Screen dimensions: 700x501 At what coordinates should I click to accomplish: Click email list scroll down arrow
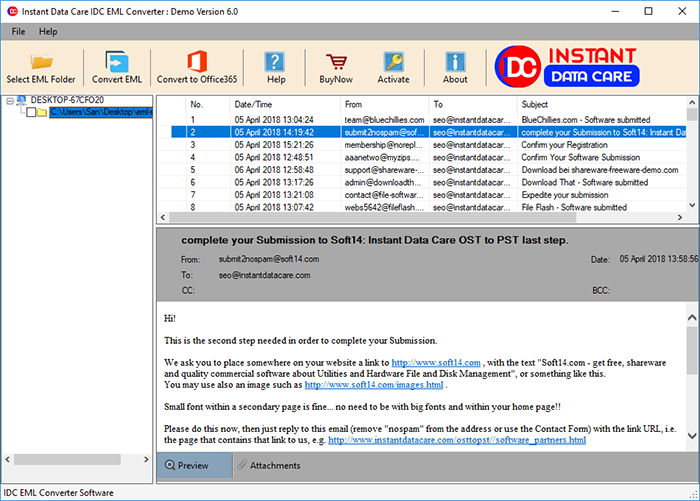click(692, 205)
